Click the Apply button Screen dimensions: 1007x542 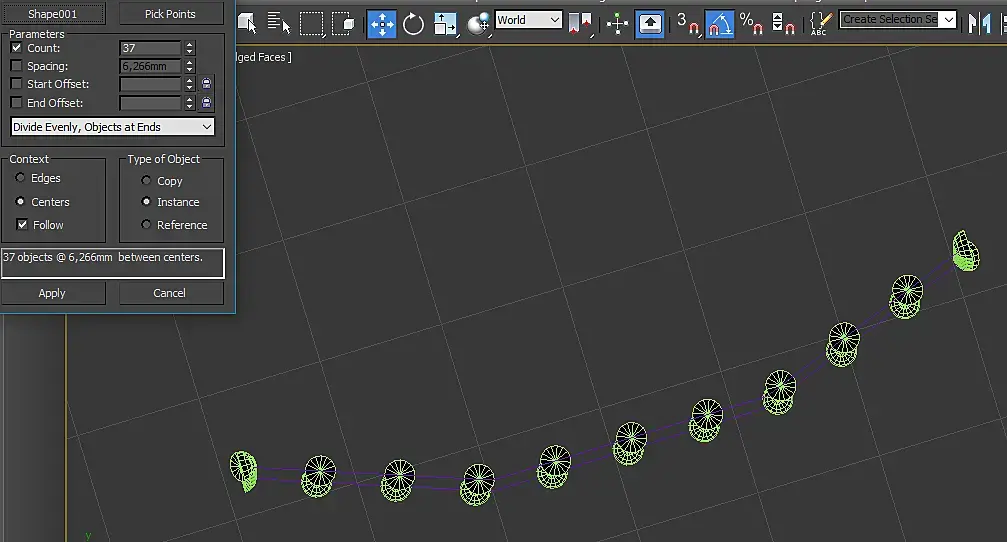[x=53, y=293]
